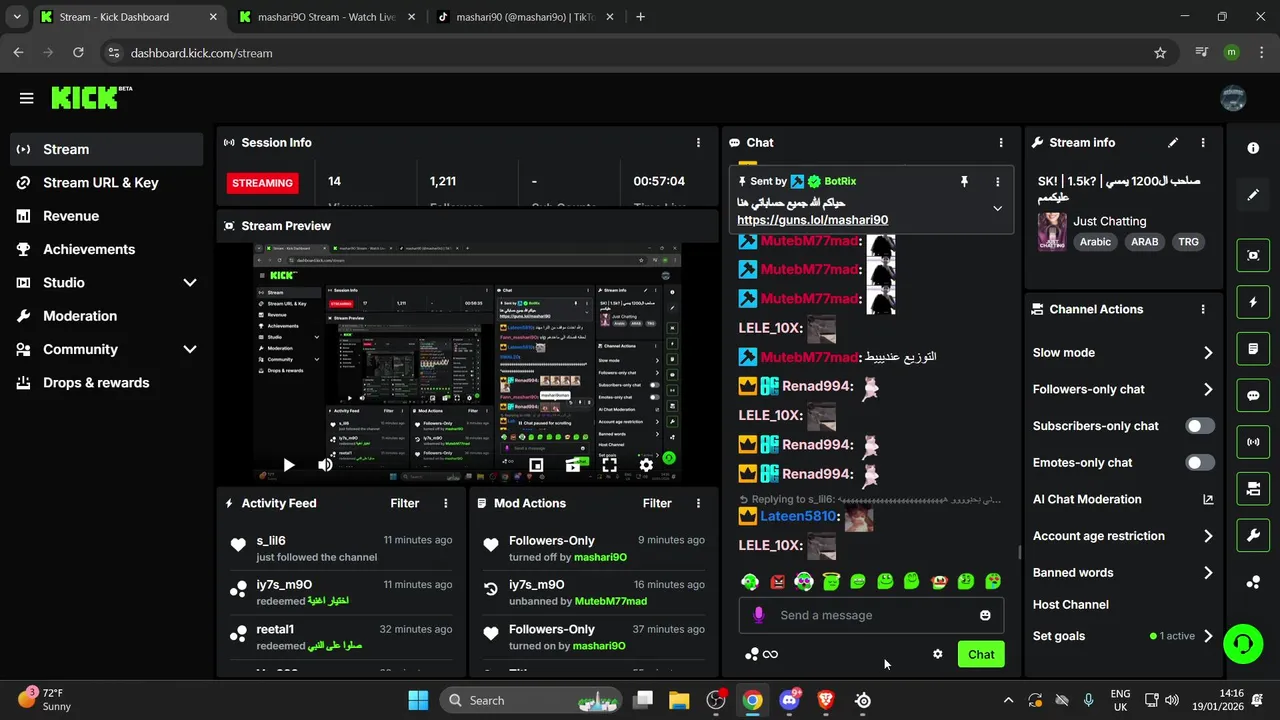The height and width of the screenshot is (720, 1280).
Task: Play the stream preview
Action: click(x=288, y=465)
